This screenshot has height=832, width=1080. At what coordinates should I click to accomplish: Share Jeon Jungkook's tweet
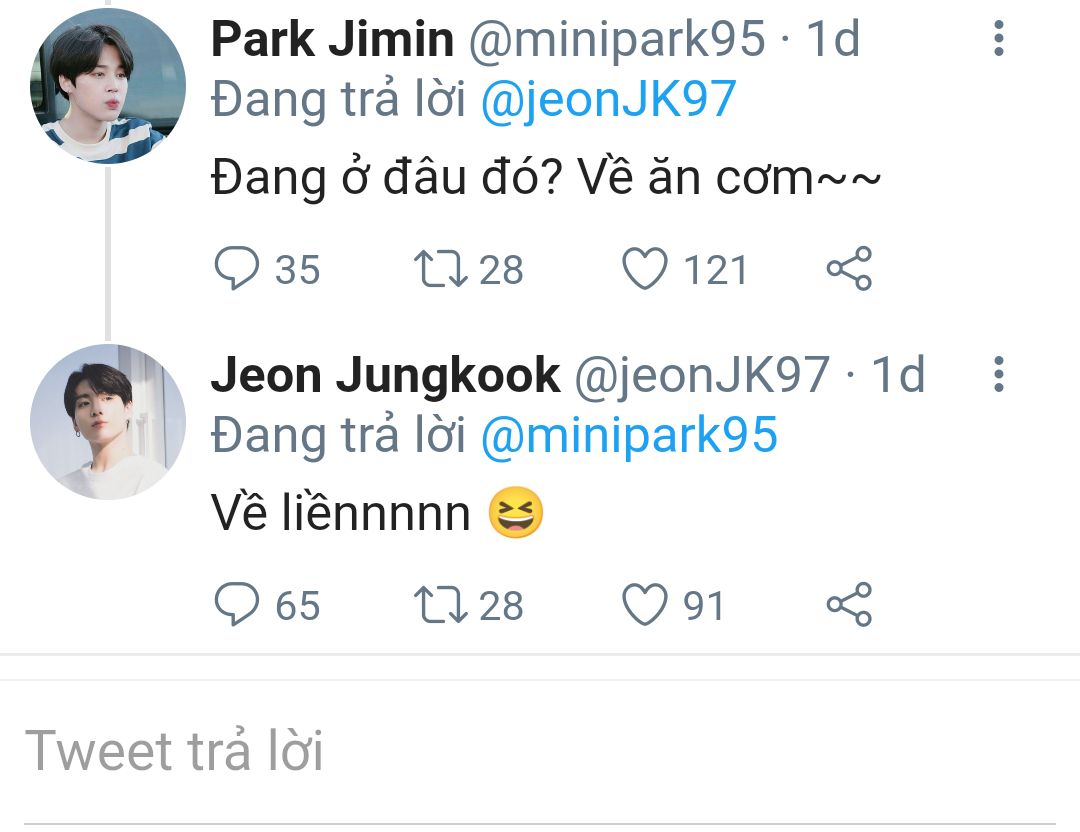[x=849, y=605]
